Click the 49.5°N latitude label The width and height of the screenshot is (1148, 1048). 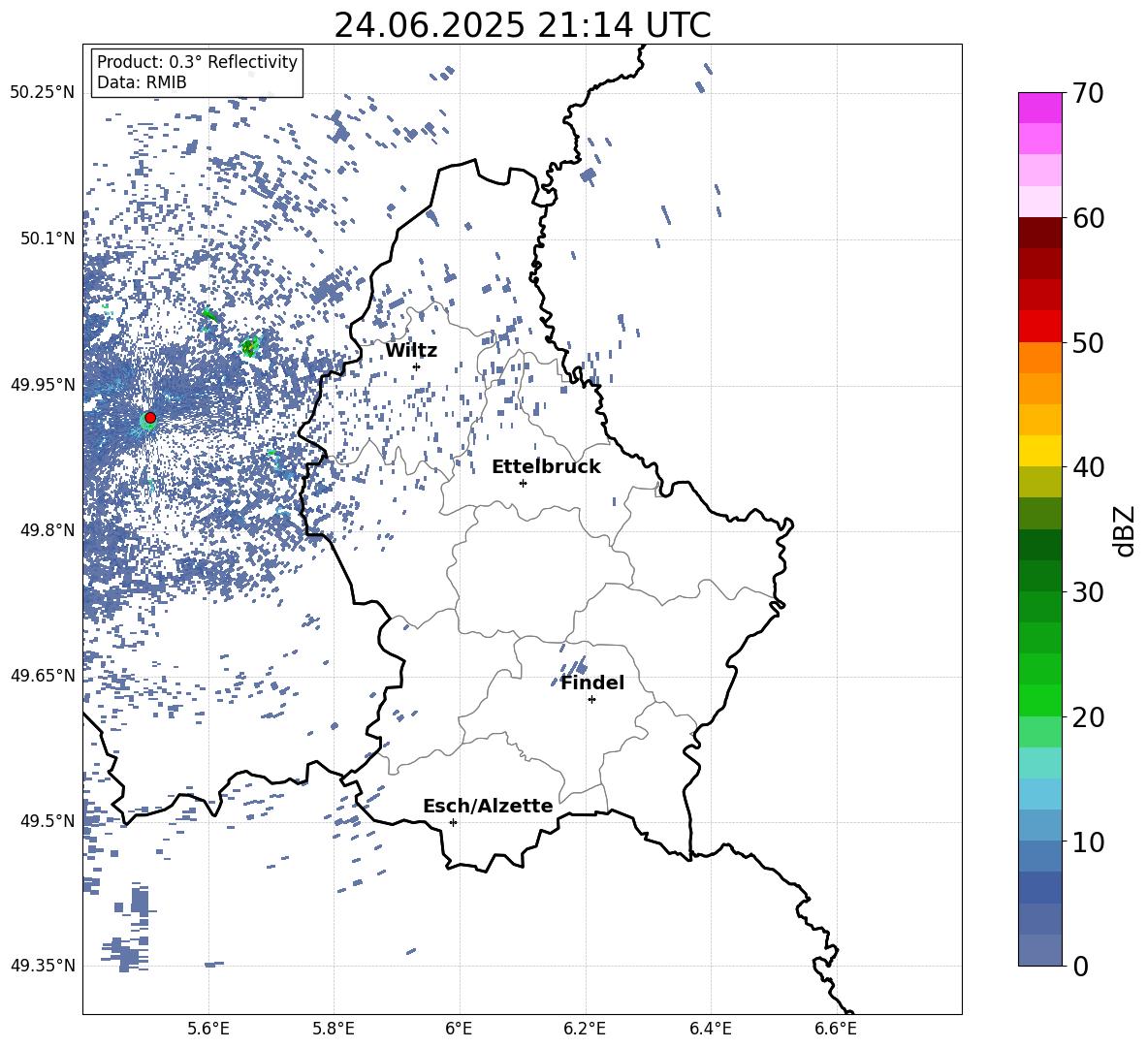tap(48, 821)
